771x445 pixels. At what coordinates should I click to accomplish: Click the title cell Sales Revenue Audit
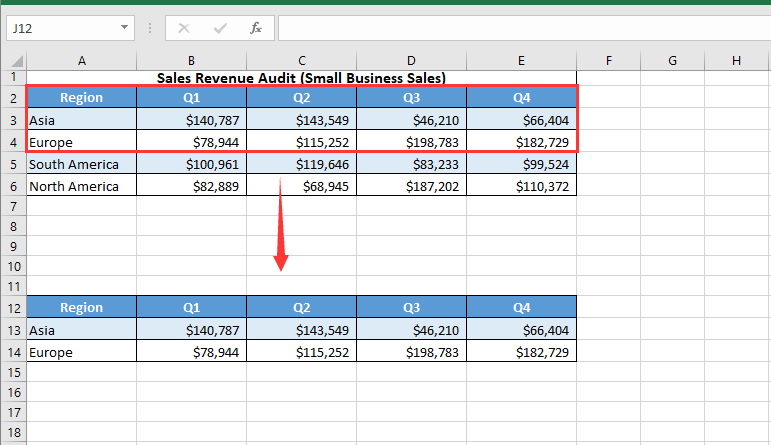301,77
